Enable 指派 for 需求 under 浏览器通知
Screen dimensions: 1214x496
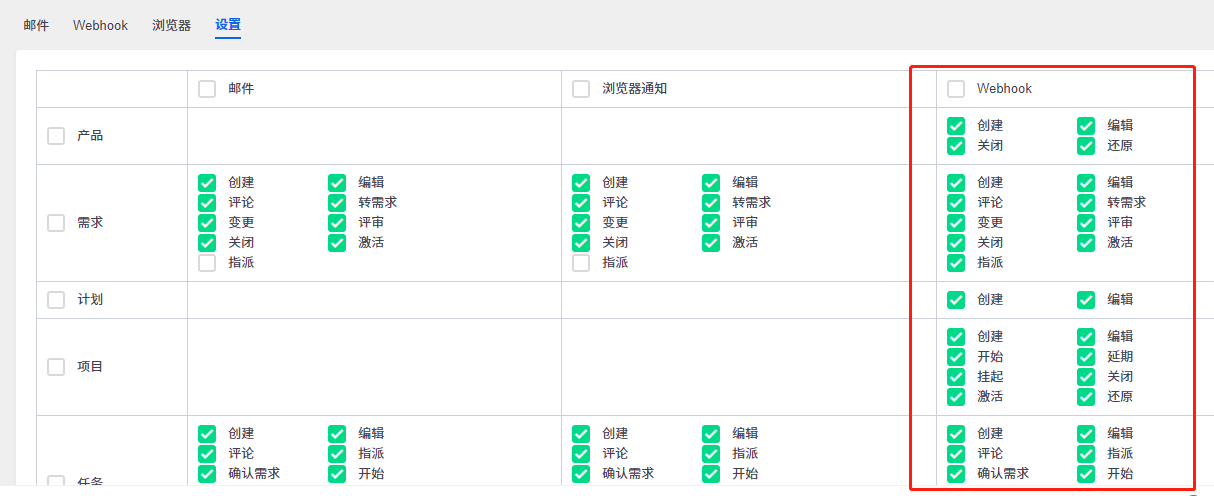click(x=581, y=263)
